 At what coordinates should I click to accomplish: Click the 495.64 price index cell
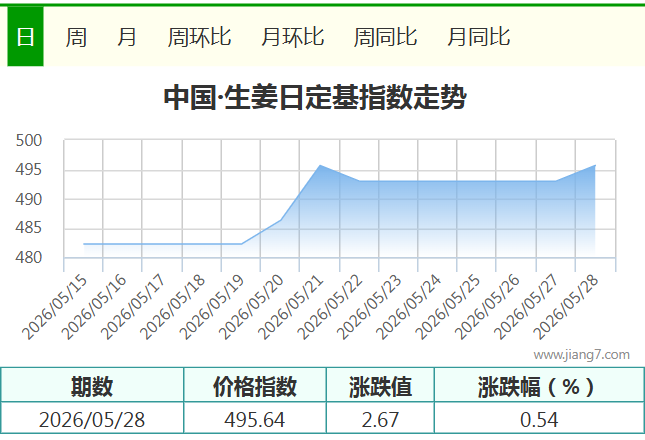(x=255, y=419)
